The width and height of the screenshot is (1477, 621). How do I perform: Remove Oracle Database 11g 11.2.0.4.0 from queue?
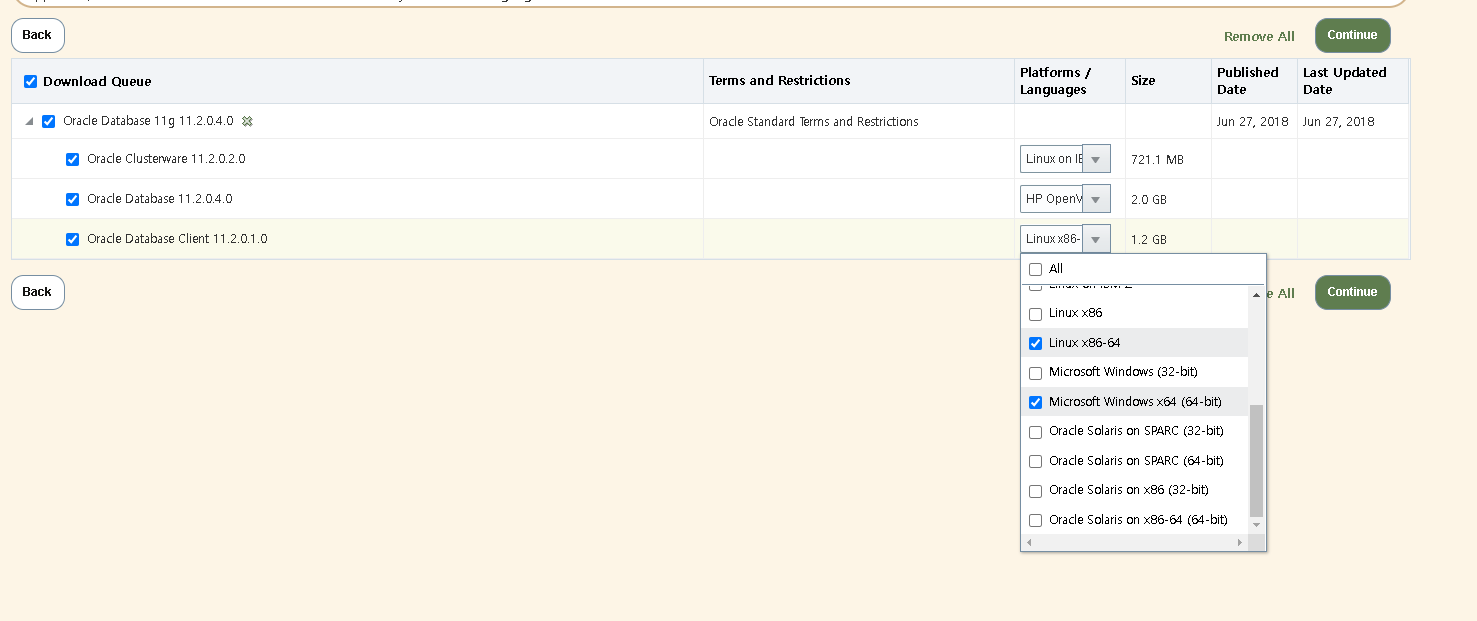tap(247, 121)
